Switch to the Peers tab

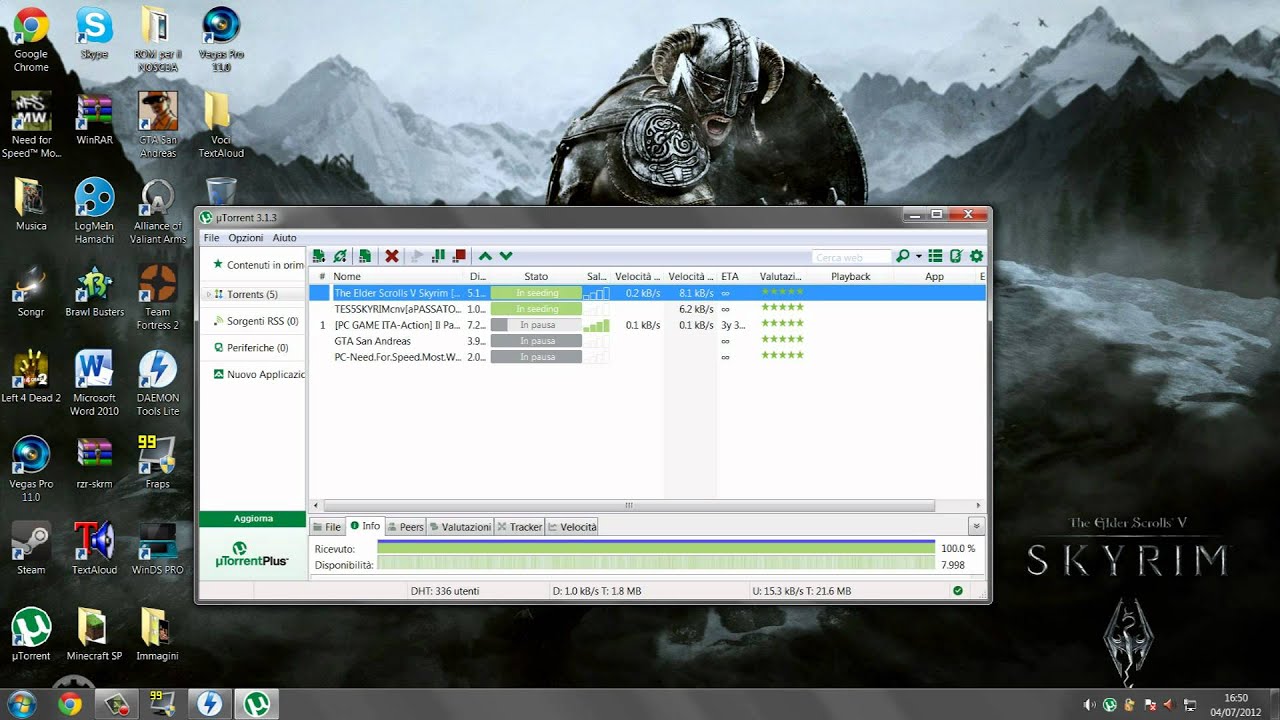pos(406,526)
